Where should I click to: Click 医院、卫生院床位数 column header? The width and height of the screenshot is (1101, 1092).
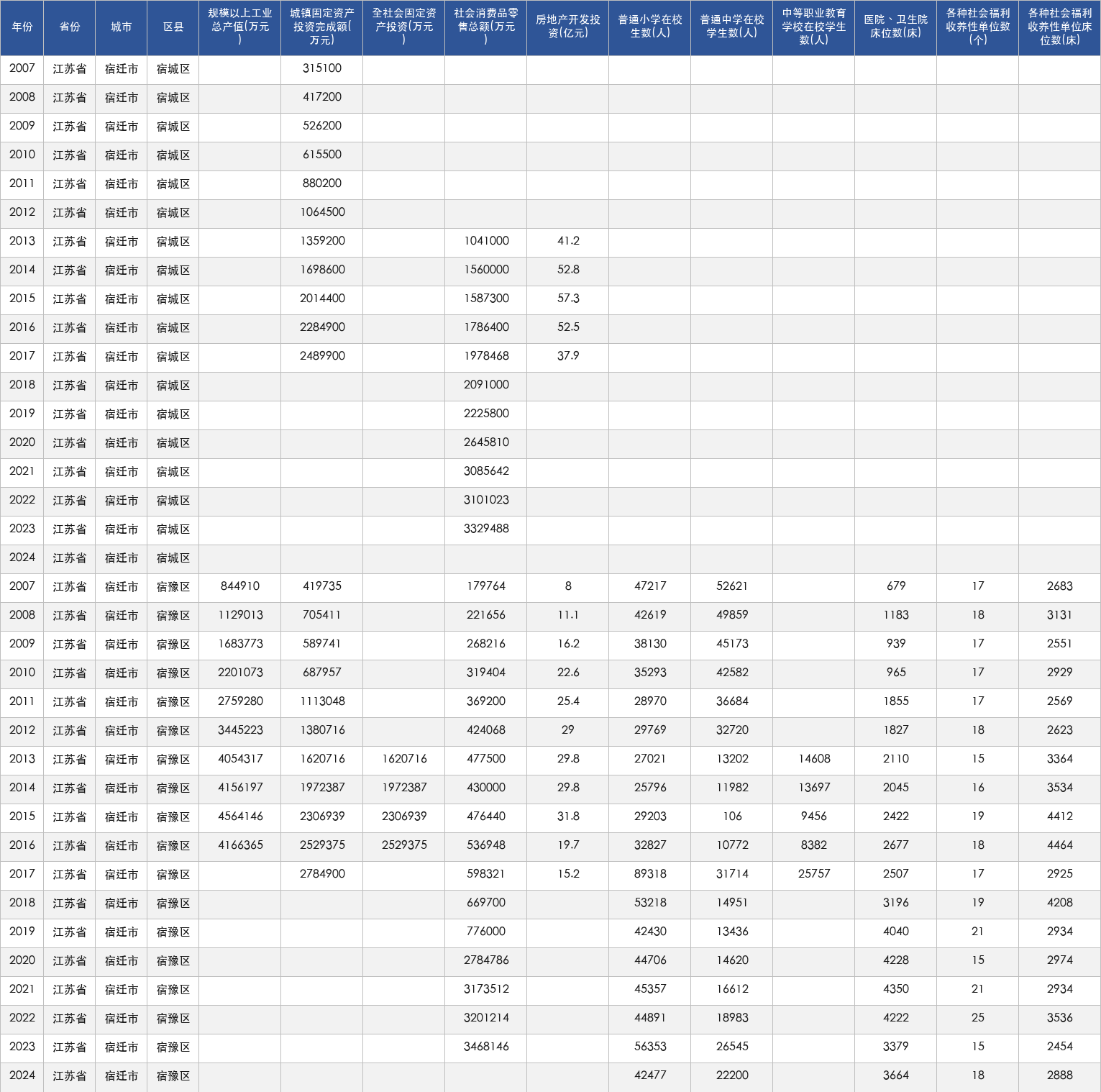pyautogui.click(x=896, y=27)
